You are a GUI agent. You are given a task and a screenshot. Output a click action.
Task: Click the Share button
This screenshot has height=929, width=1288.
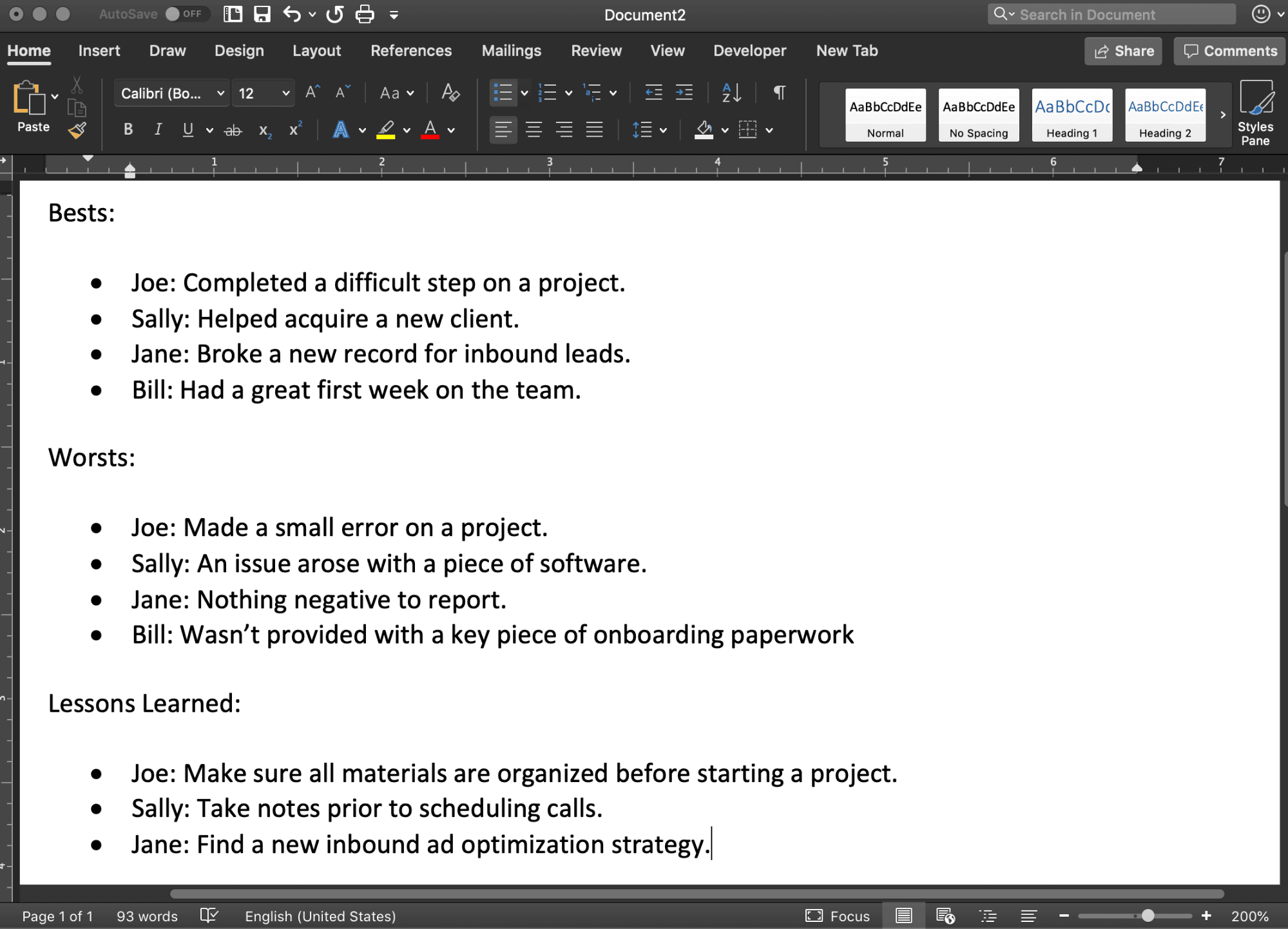[x=1123, y=51]
